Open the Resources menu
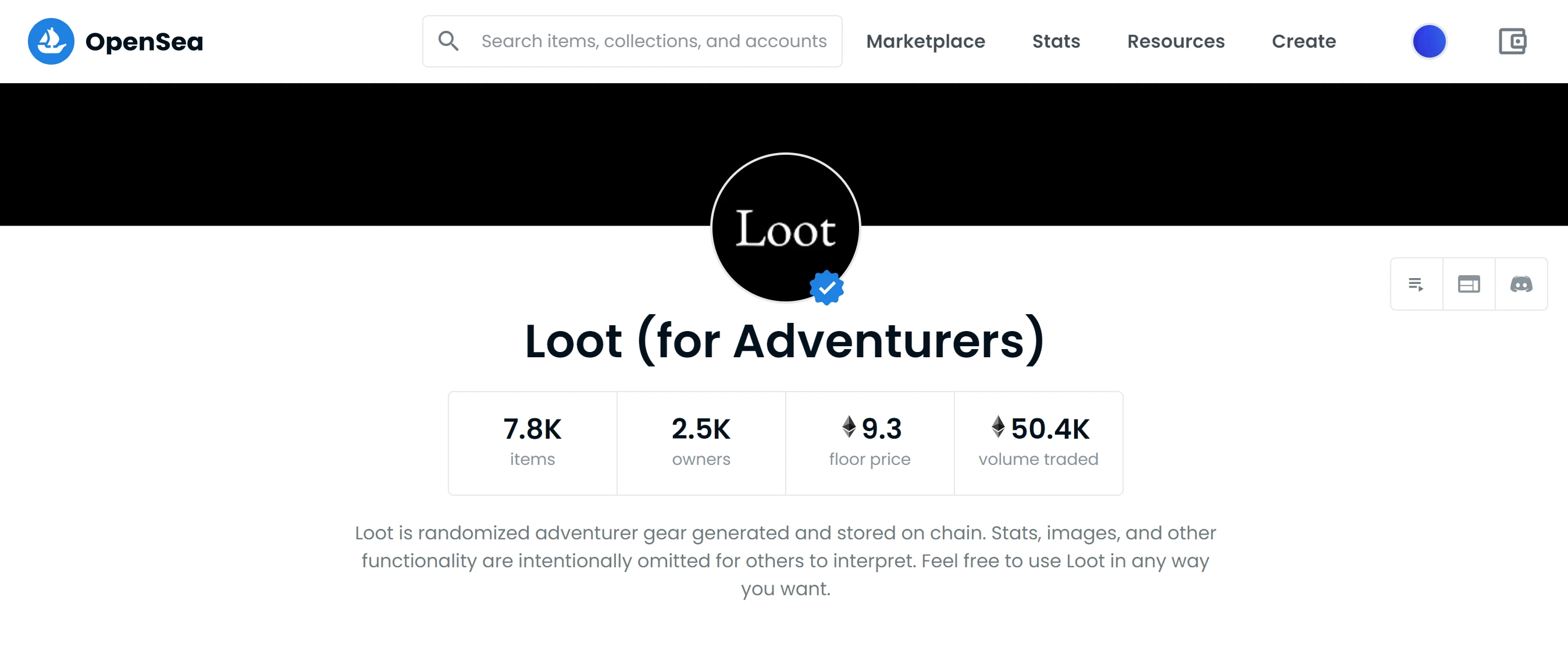1568x647 pixels. tap(1176, 41)
